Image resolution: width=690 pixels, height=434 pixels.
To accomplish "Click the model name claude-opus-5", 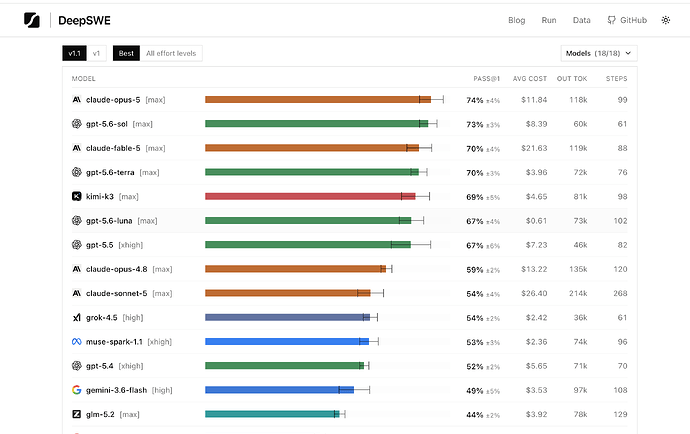I will pyautogui.click(x=113, y=100).
